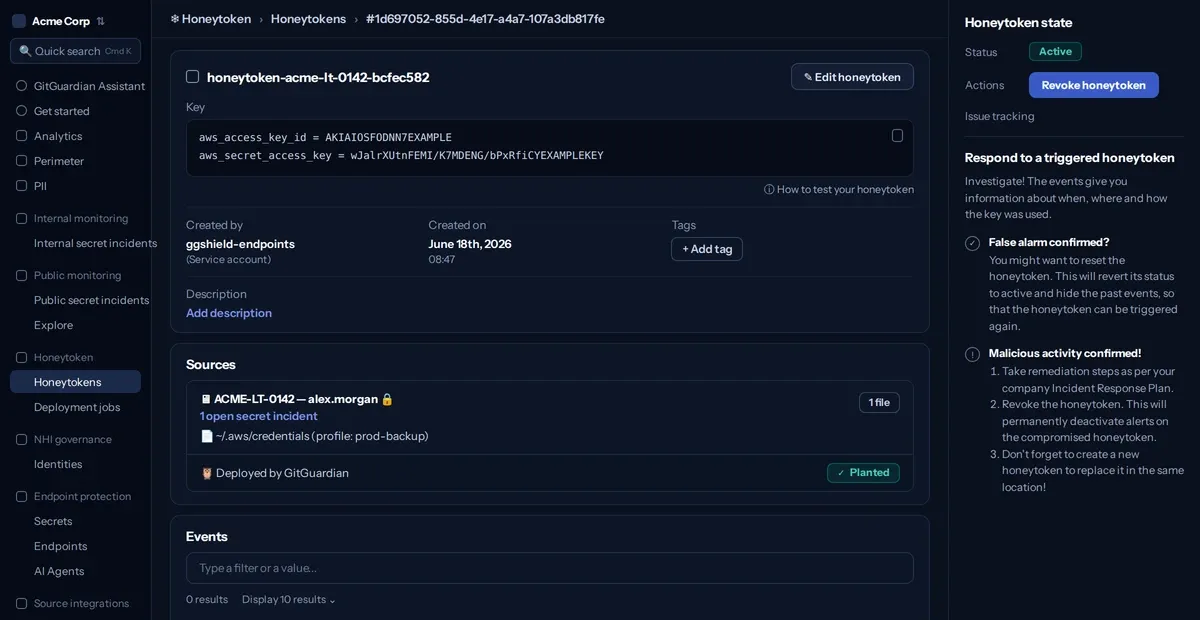
Task: Click the honeytoken ID breadcrumb
Action: (485, 19)
